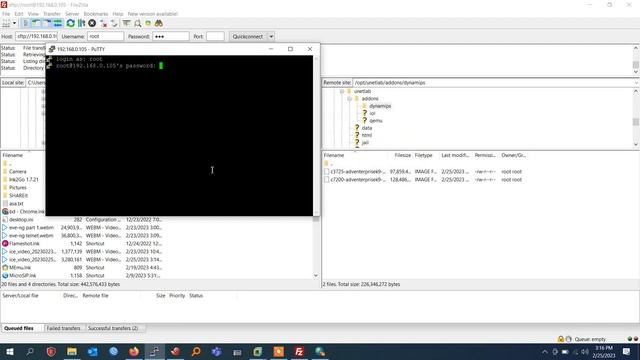This screenshot has height=360, width=640.
Task: Click the Quickconnect button
Action: [248, 36]
